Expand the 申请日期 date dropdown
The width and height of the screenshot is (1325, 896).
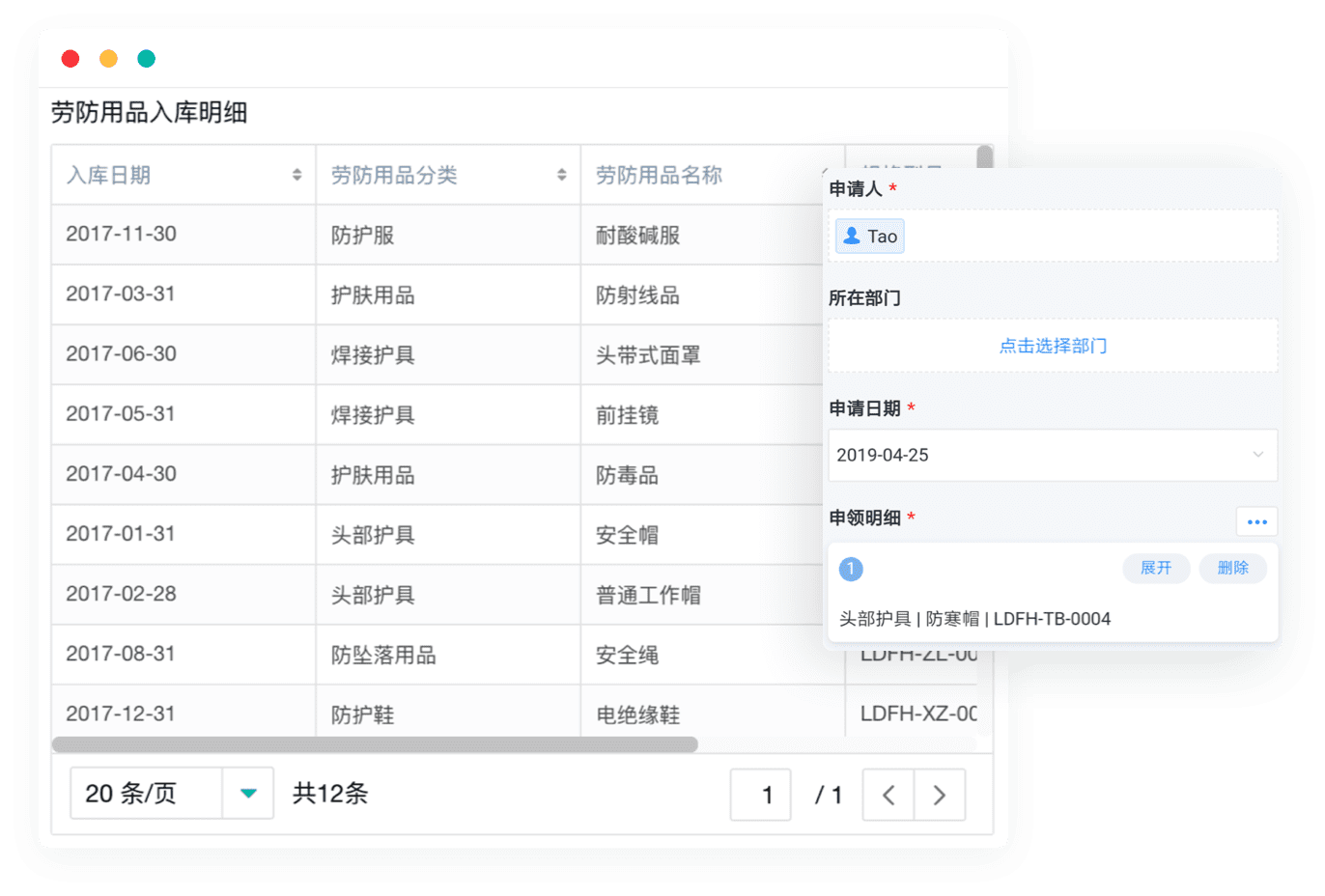[1257, 455]
